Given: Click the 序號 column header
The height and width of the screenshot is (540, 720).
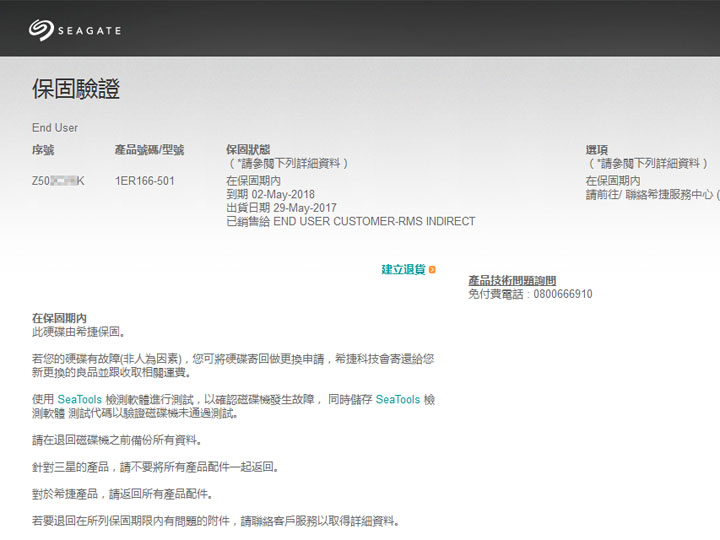Looking at the screenshot, I should pyautogui.click(x=43, y=150).
